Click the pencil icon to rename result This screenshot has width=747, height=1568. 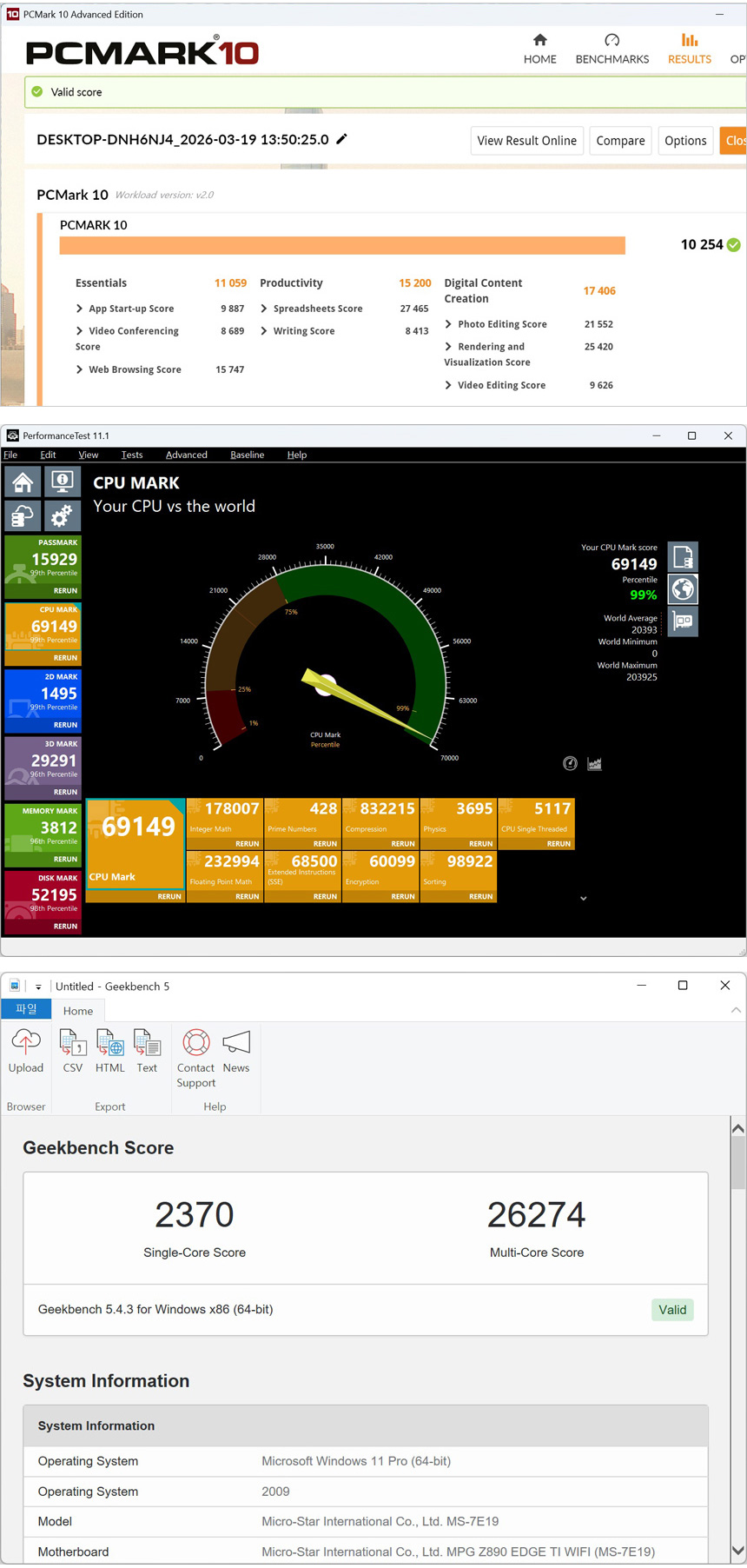(x=342, y=139)
